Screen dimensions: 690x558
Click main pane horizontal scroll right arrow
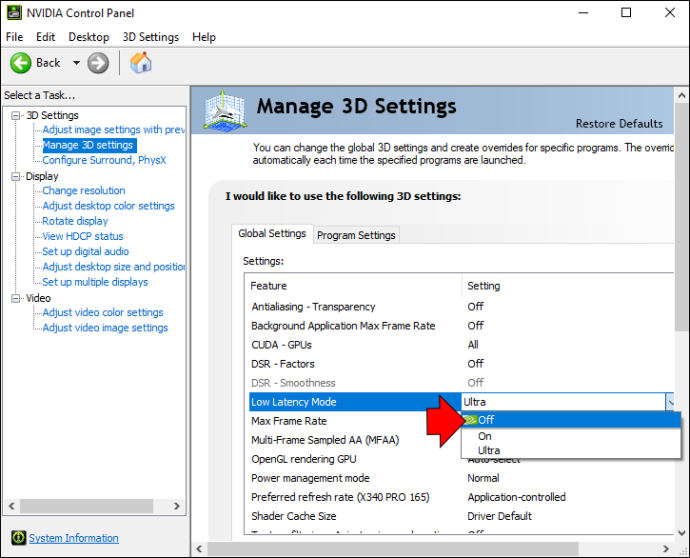(x=666, y=549)
